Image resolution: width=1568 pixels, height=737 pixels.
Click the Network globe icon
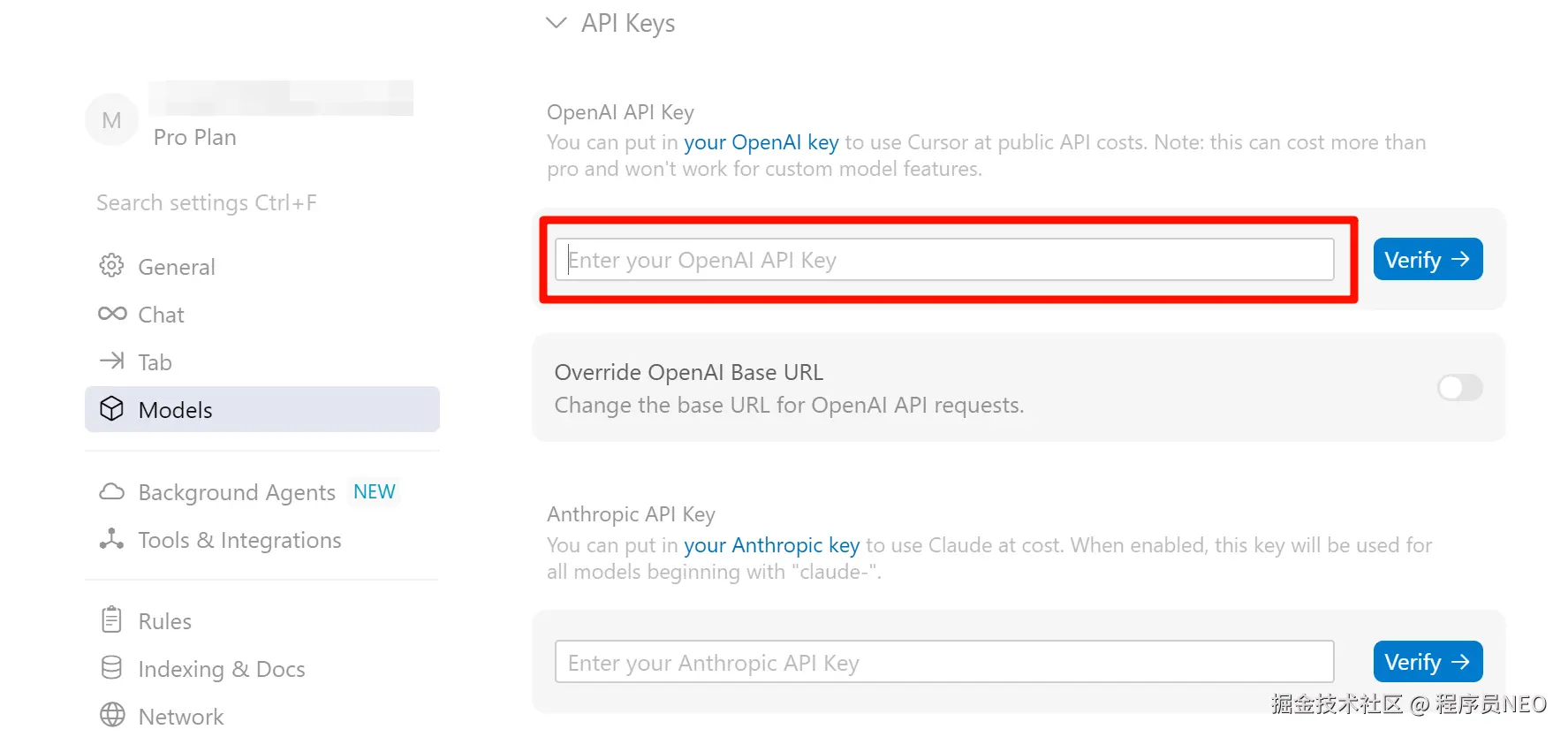(112, 715)
